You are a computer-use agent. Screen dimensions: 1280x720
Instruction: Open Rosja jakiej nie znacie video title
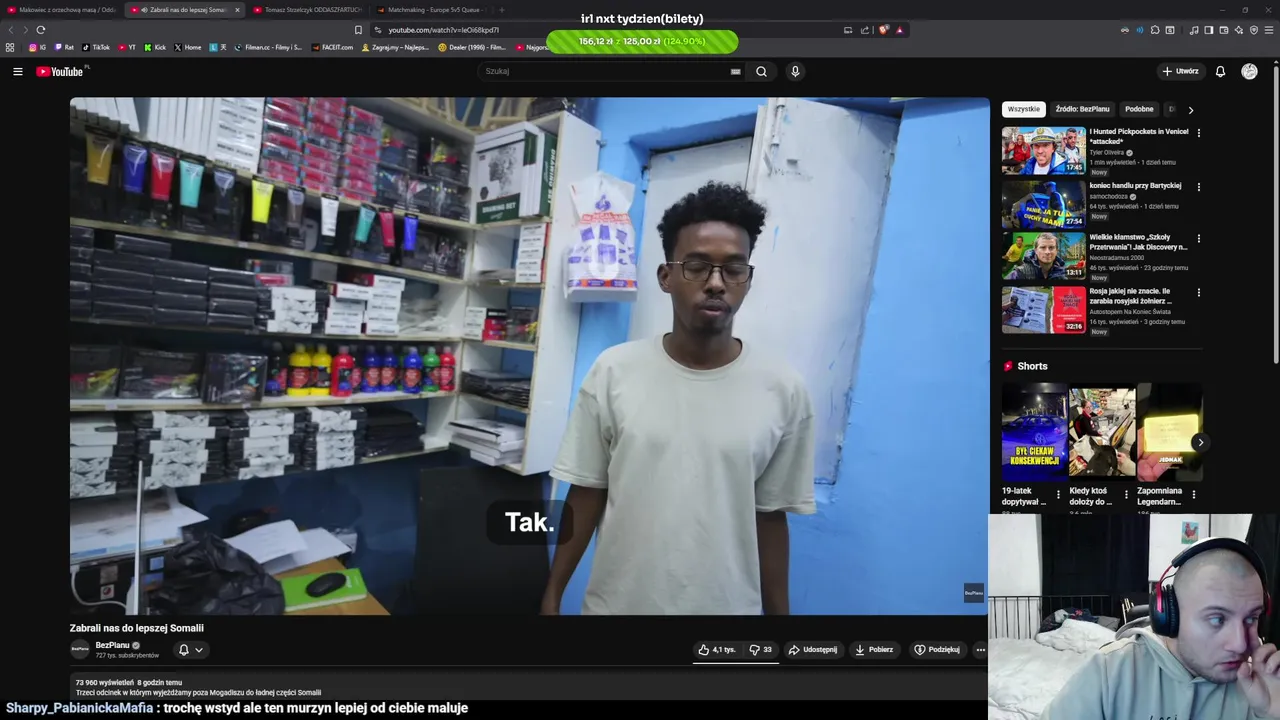point(1131,296)
